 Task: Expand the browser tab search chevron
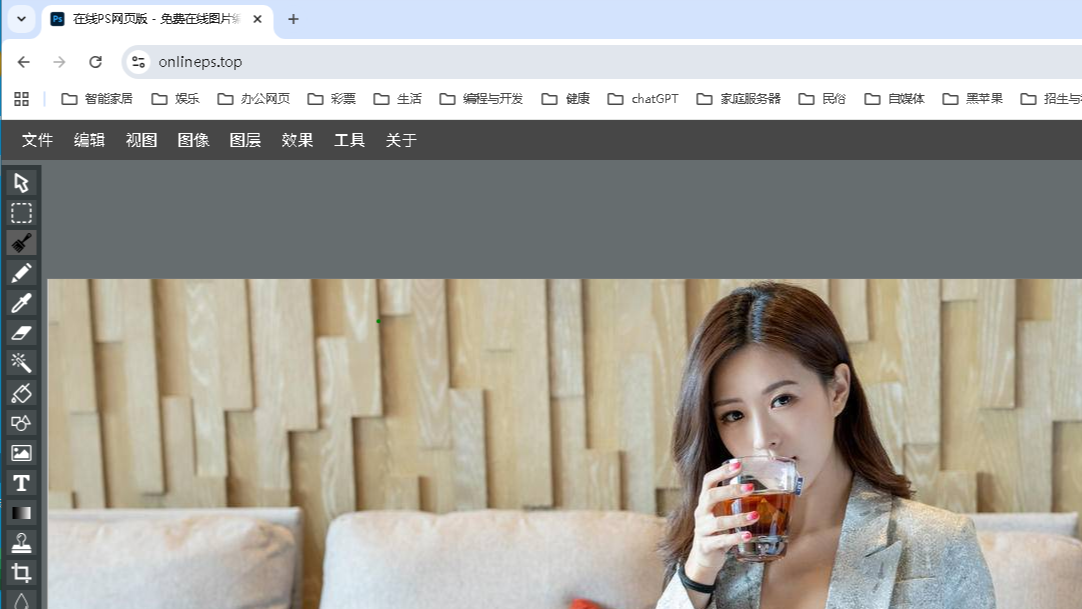click(x=20, y=19)
